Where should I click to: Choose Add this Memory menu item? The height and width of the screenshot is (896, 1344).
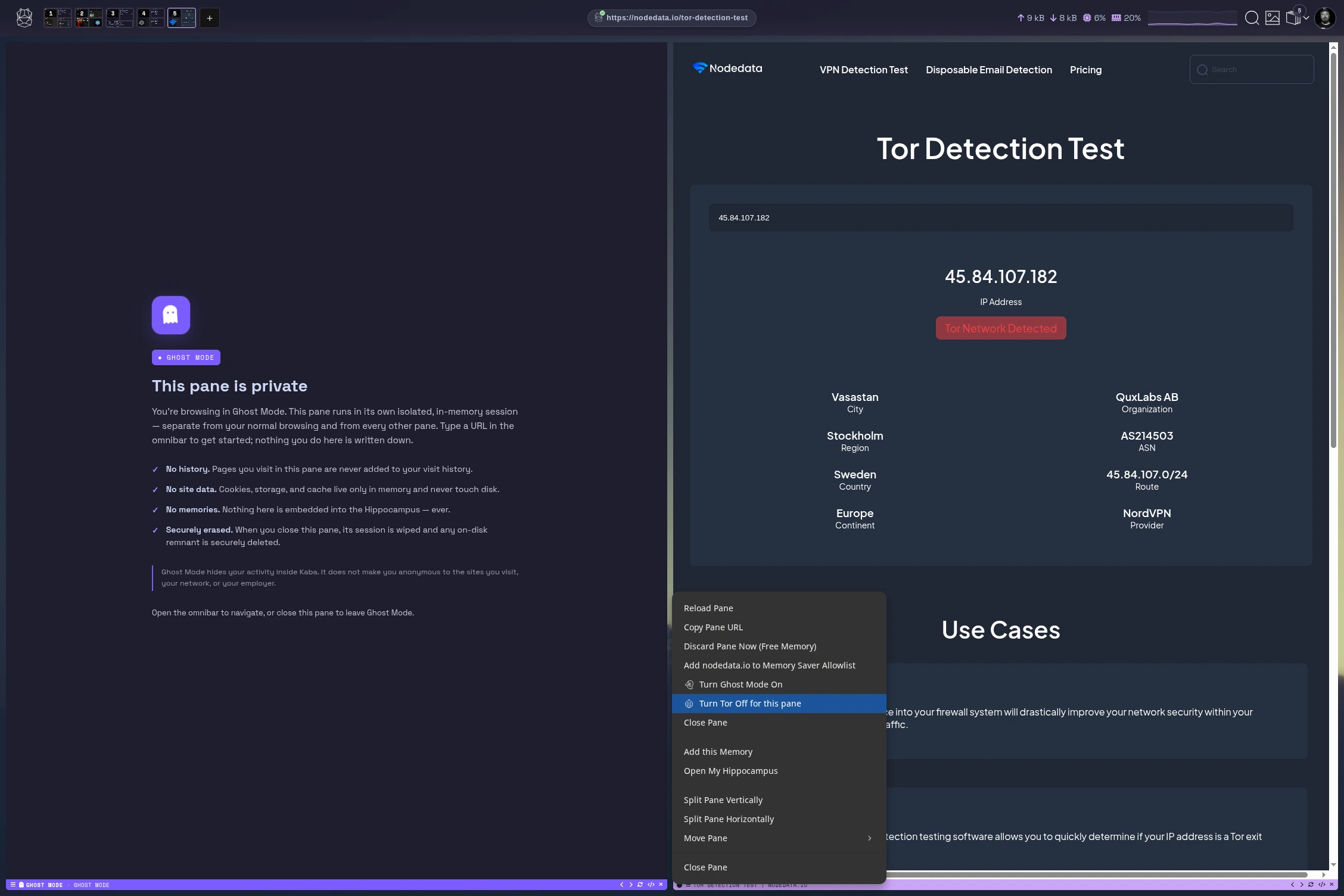[x=779, y=752]
